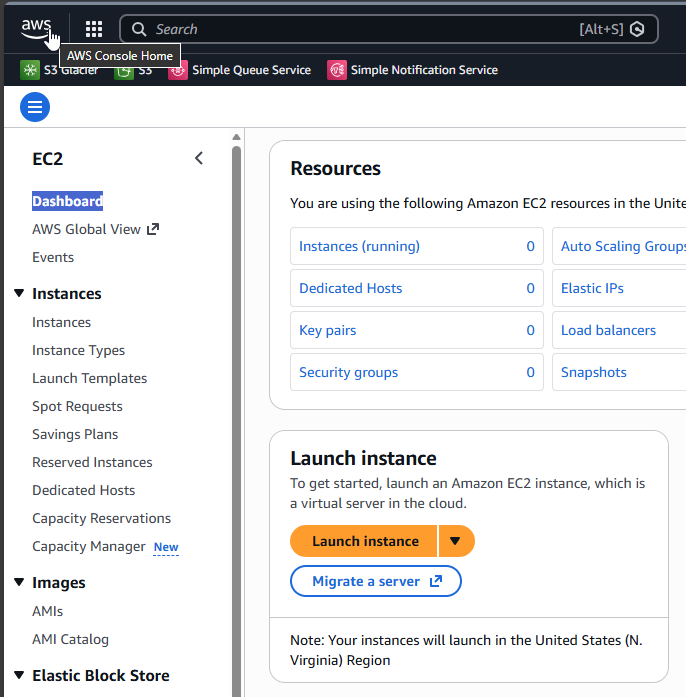The width and height of the screenshot is (686, 697).
Task: Select Dashboard in the sidebar
Action: (x=67, y=201)
